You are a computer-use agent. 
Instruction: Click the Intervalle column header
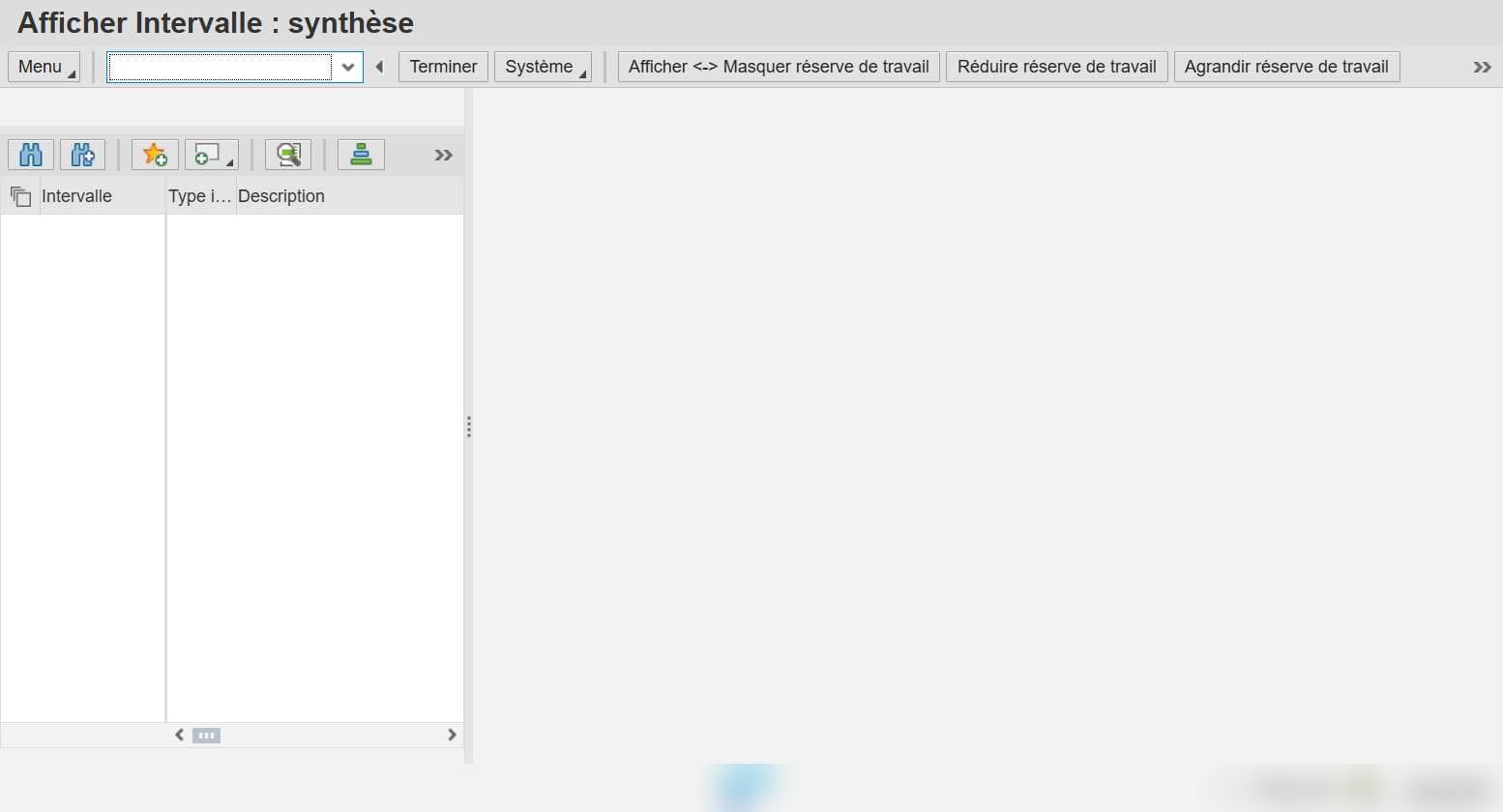(102, 196)
